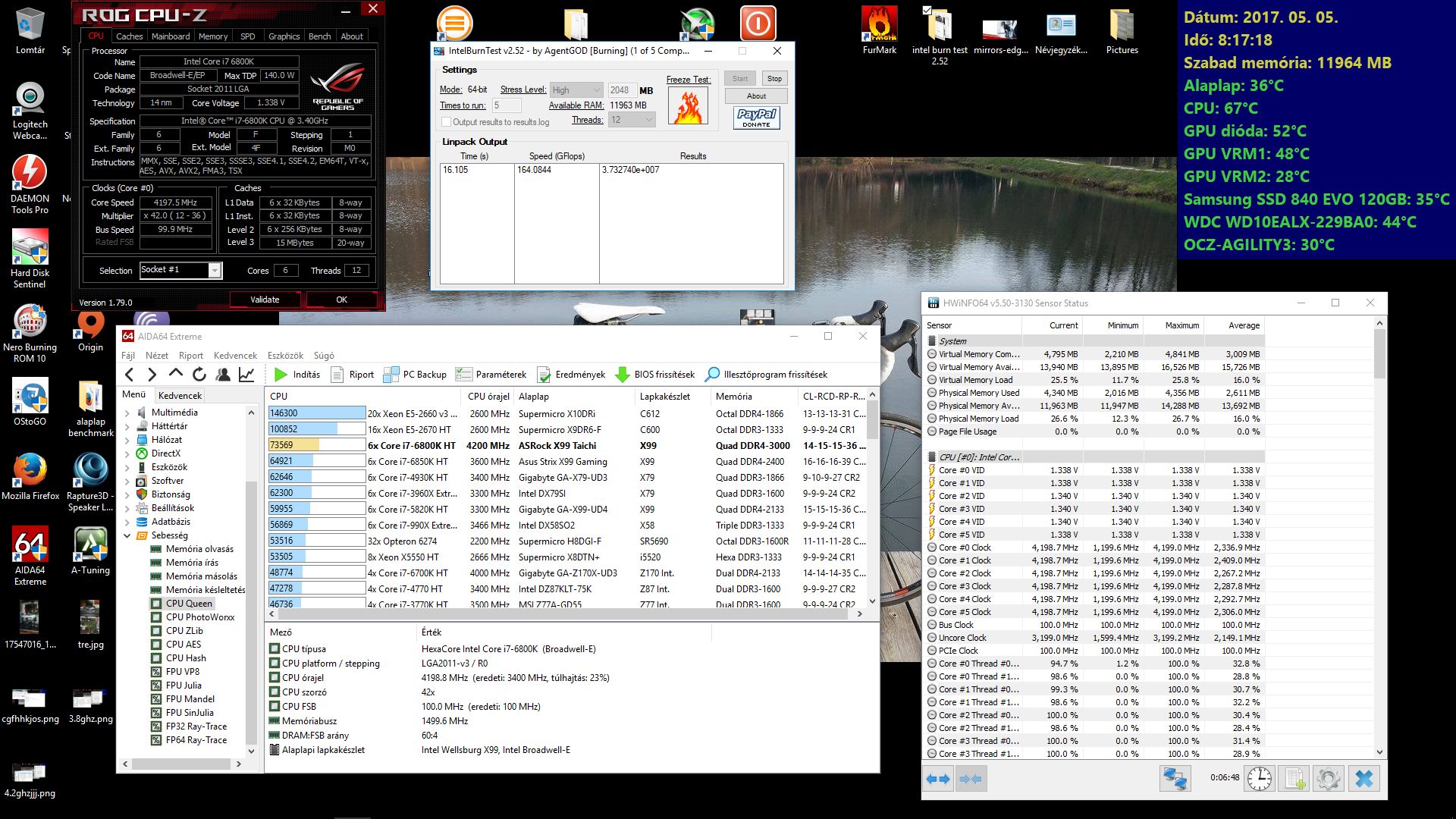Open FurMark desktop shortcut
The width and height of the screenshot is (1456, 819).
[880, 30]
